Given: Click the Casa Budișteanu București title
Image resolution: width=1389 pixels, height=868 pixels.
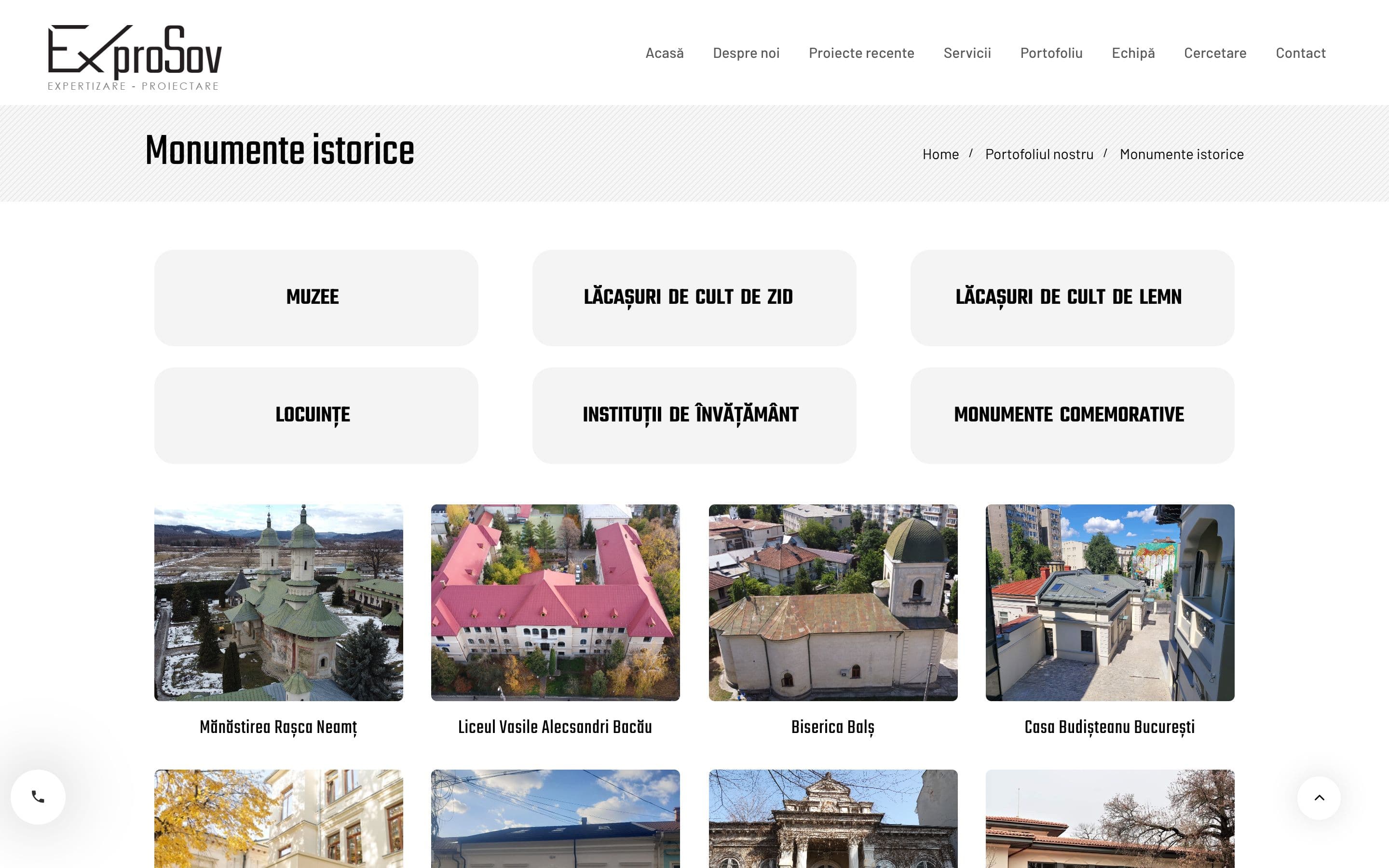Looking at the screenshot, I should pos(1109,727).
